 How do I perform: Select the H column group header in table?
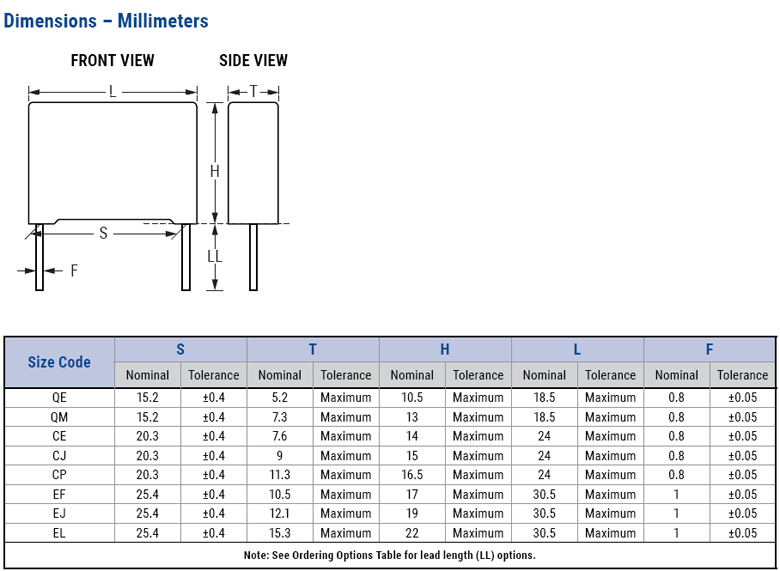pos(445,349)
